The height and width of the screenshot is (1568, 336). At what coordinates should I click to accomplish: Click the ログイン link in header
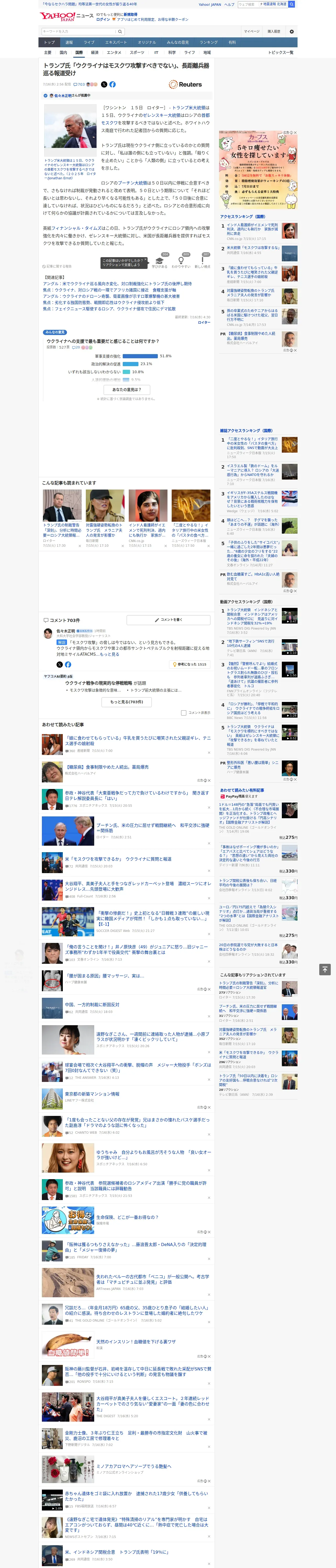(103, 20)
